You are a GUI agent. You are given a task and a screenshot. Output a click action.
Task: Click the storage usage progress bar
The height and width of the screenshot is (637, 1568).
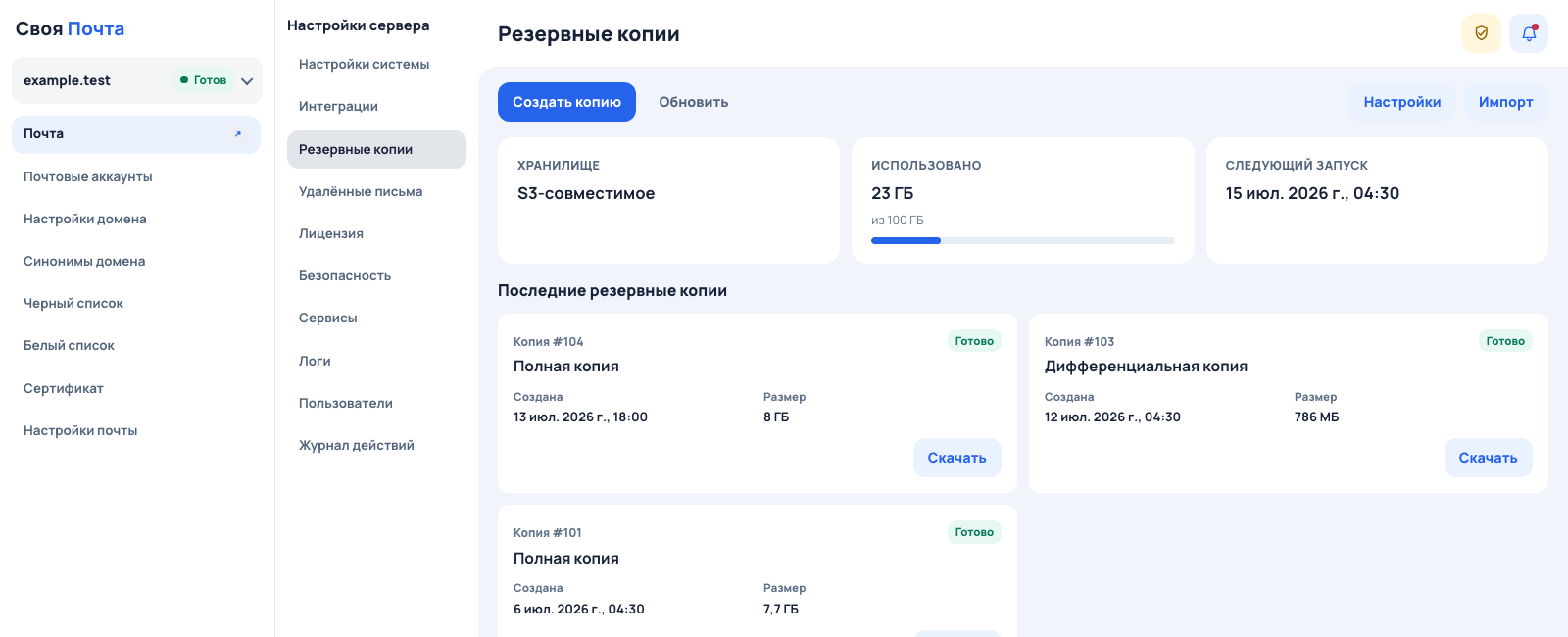[1023, 240]
